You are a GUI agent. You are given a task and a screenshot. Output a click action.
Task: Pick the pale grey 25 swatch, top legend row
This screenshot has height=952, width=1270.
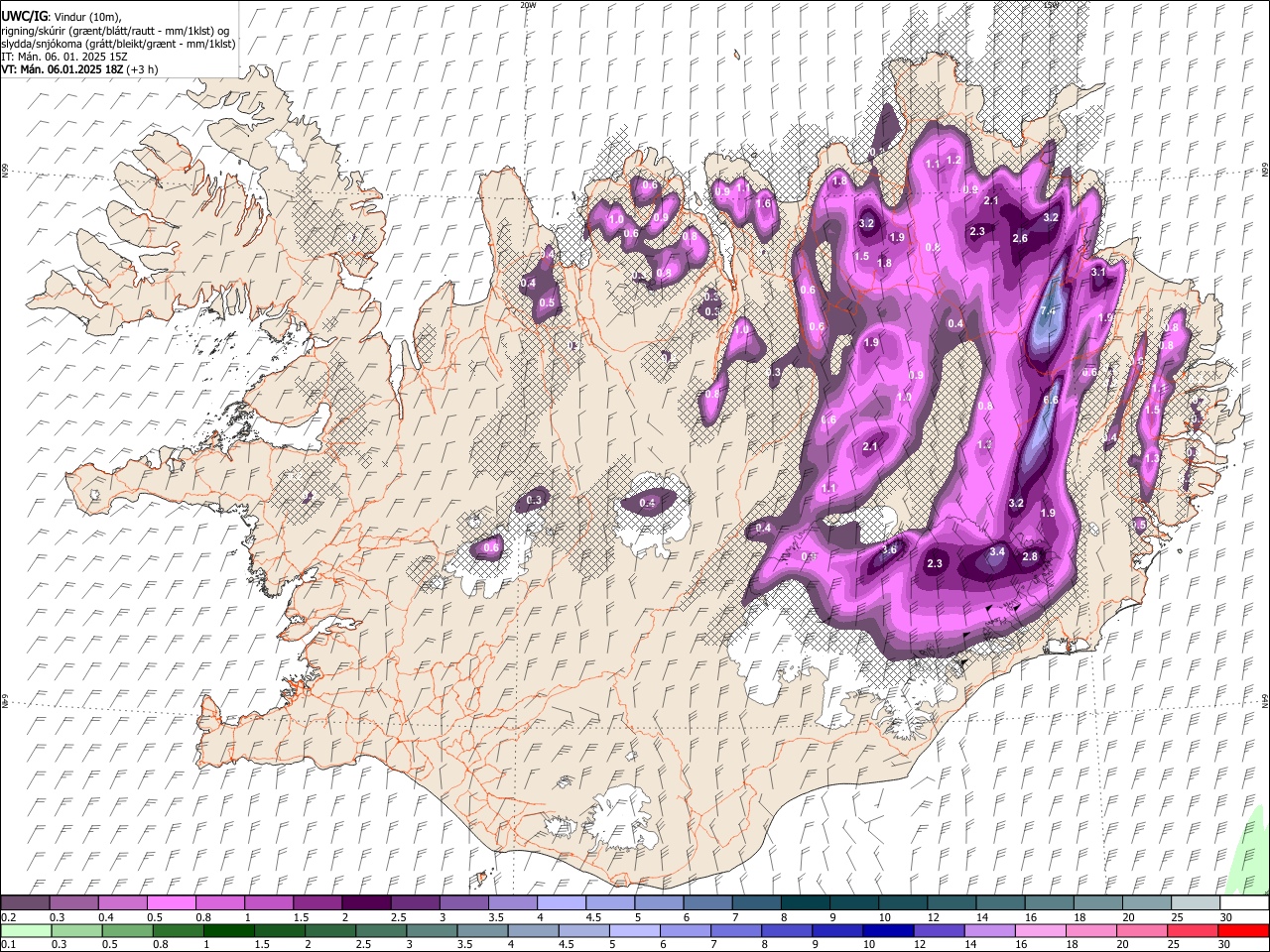pyautogui.click(x=1196, y=902)
